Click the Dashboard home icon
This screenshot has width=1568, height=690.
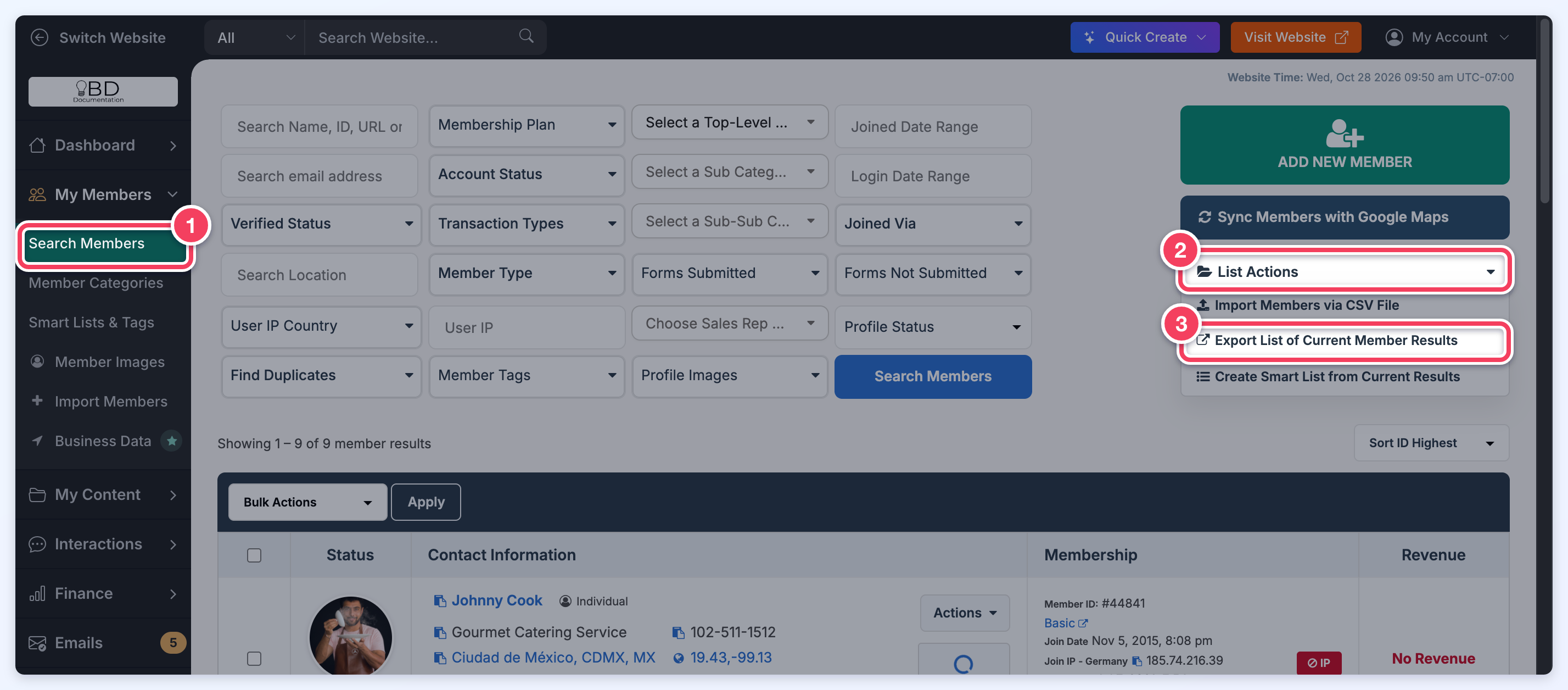click(37, 145)
